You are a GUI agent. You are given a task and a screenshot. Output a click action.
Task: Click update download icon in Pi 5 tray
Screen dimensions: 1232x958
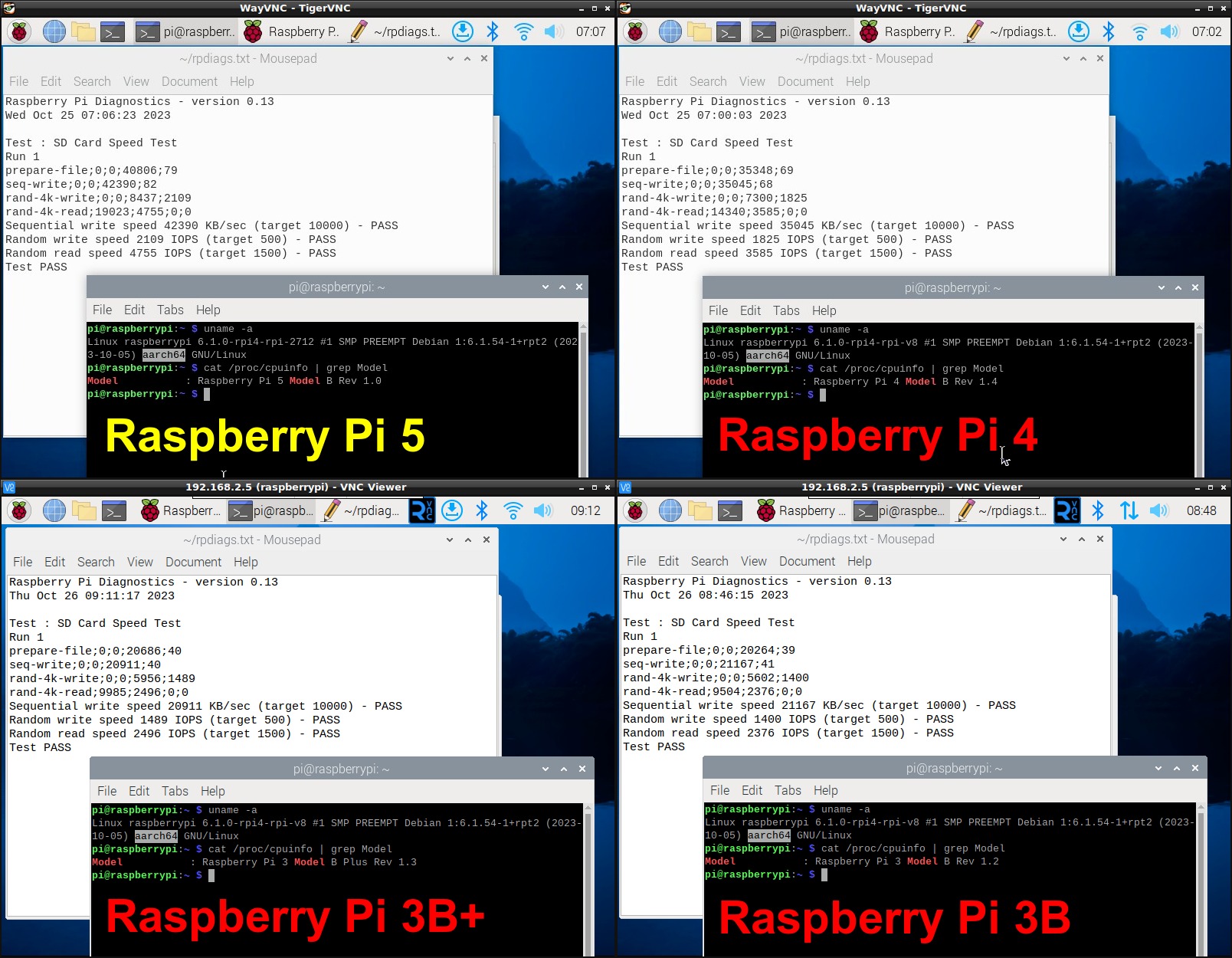[x=463, y=31]
